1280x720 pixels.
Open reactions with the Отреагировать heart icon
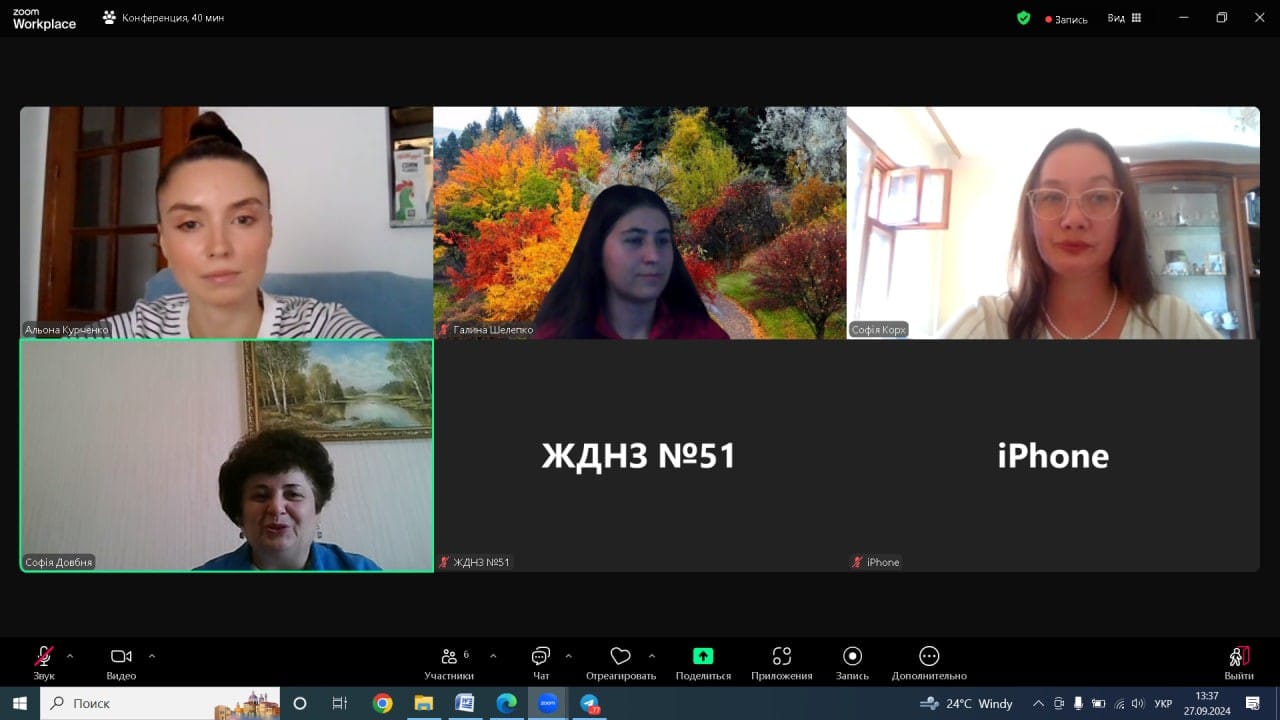621,663
